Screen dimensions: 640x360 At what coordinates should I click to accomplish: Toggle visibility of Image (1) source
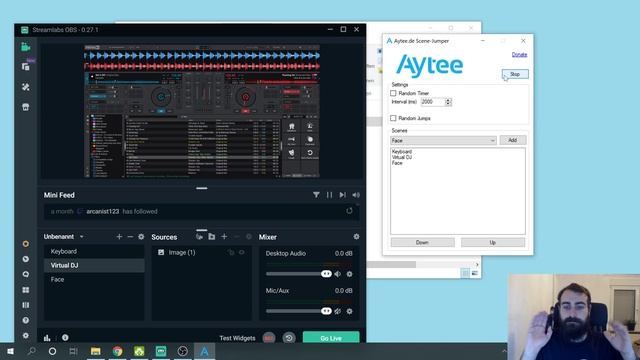coord(242,253)
